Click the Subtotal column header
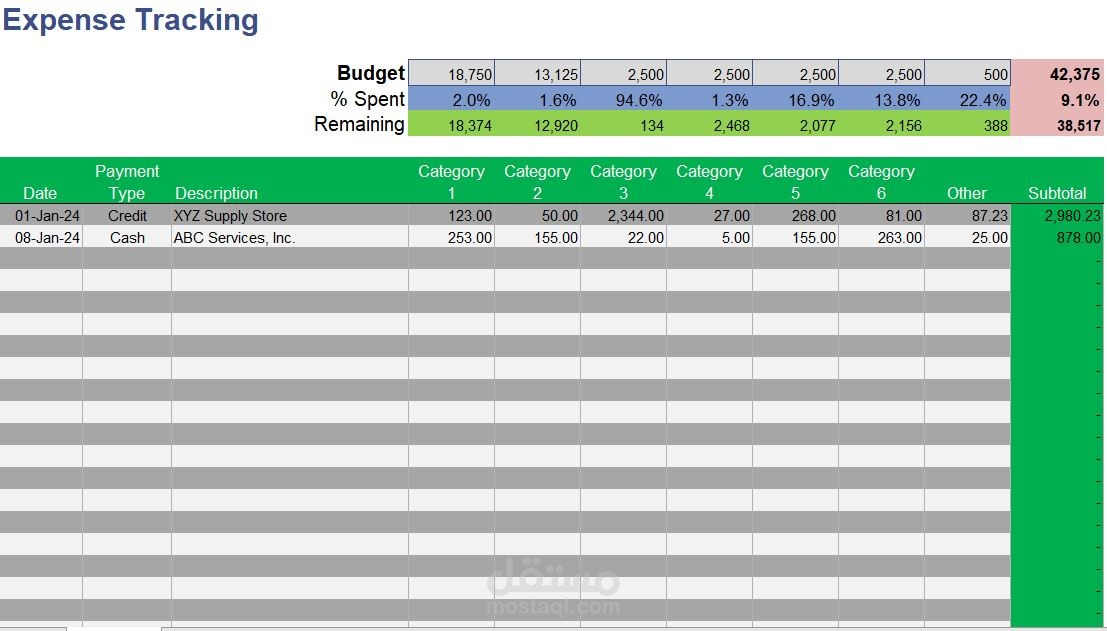The height and width of the screenshot is (631, 1107). click(x=1057, y=193)
